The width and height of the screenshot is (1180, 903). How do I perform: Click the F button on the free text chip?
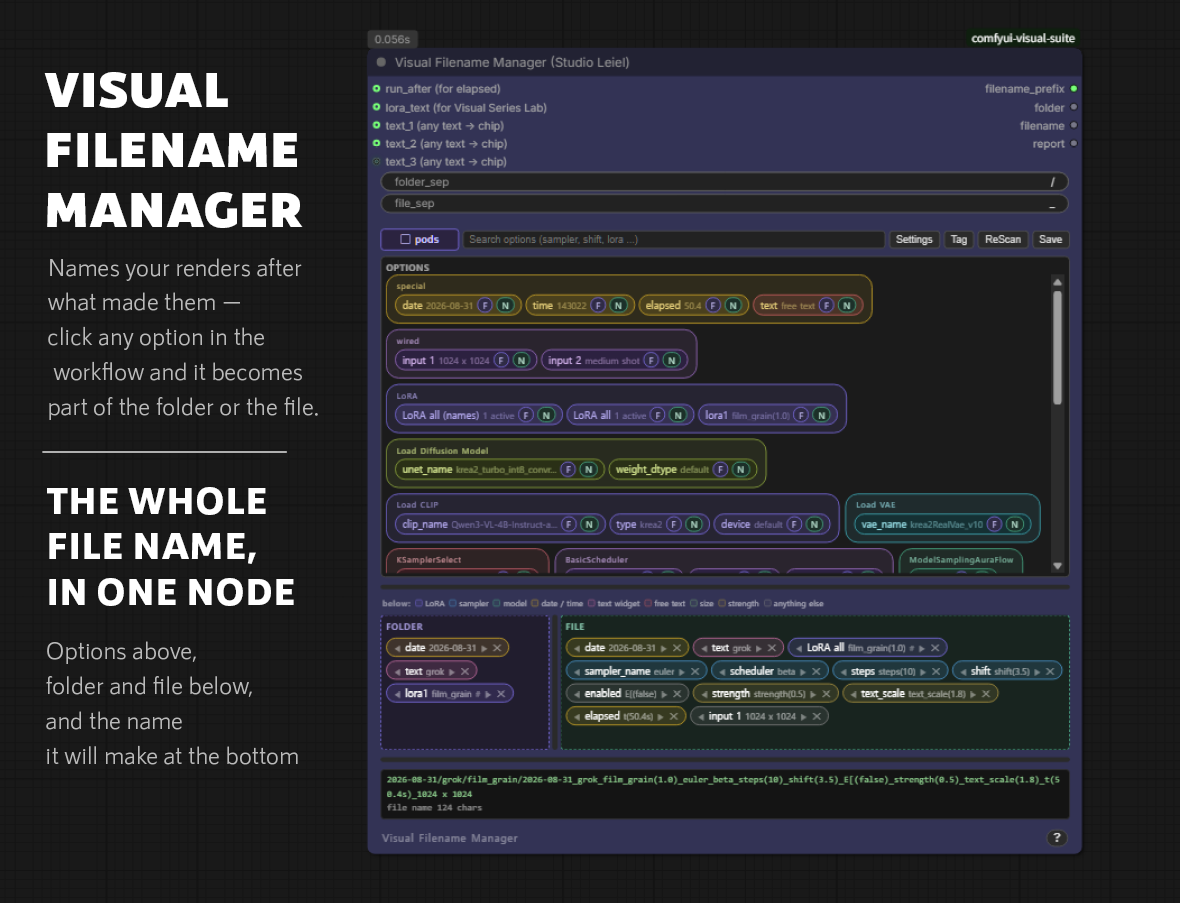[826, 306]
